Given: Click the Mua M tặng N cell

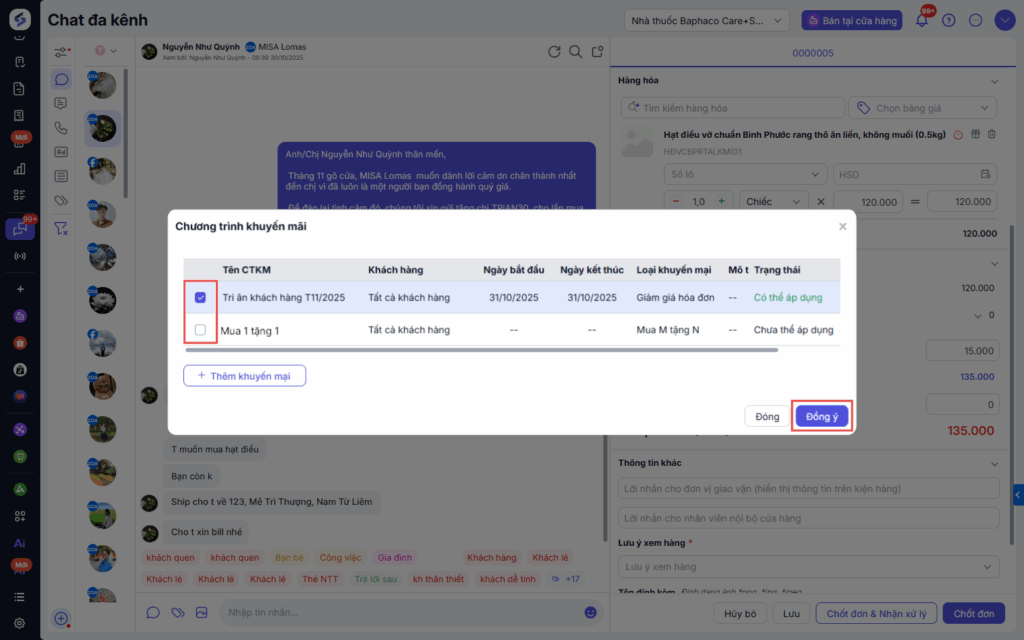Looking at the screenshot, I should (x=667, y=330).
